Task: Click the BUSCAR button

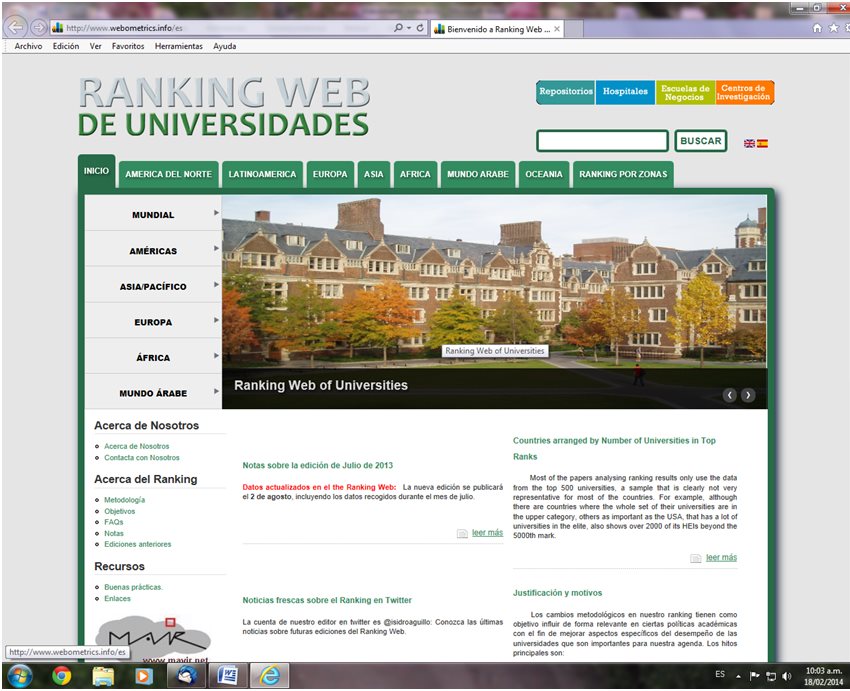Action: pos(701,141)
